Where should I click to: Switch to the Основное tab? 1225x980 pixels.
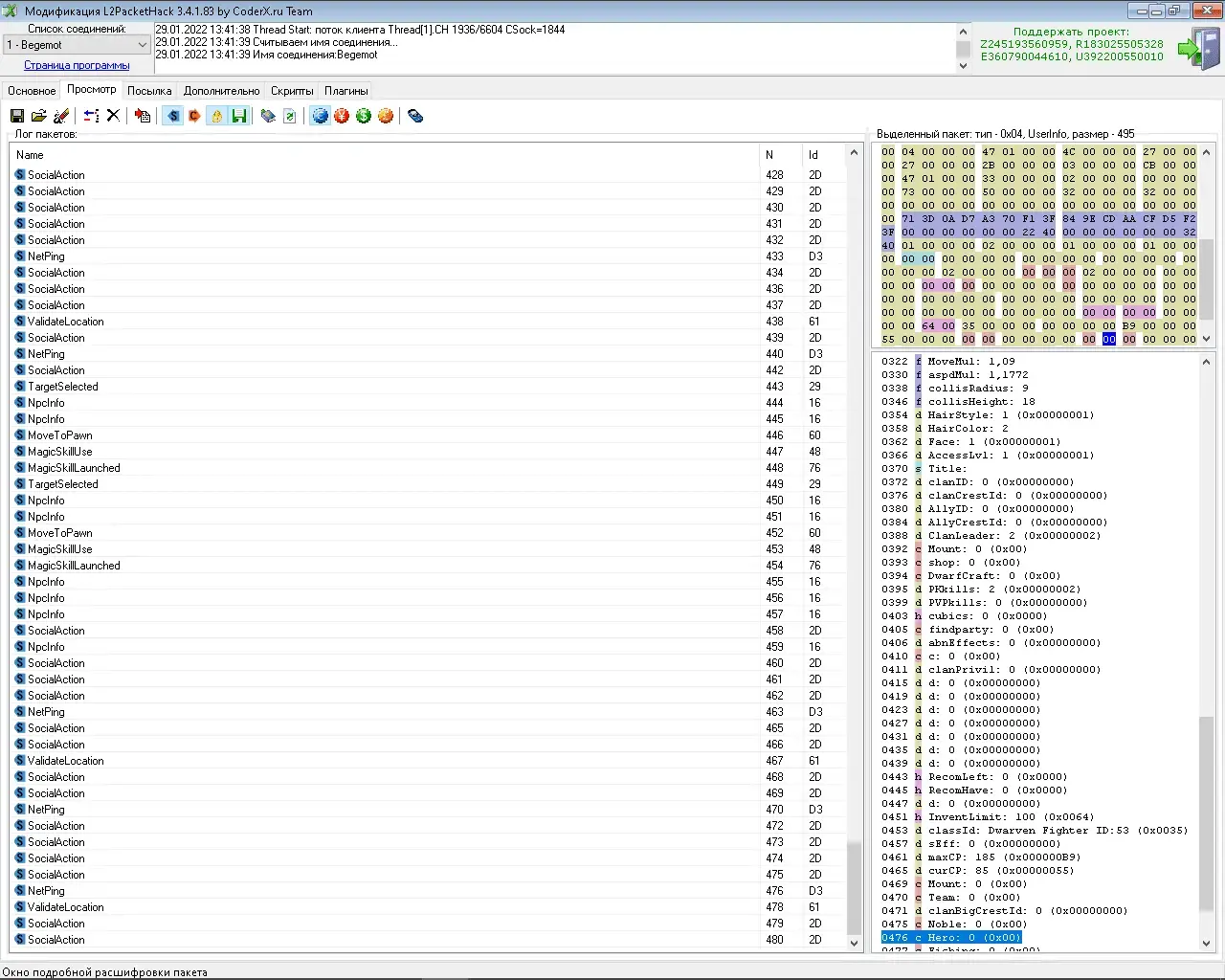[32, 91]
